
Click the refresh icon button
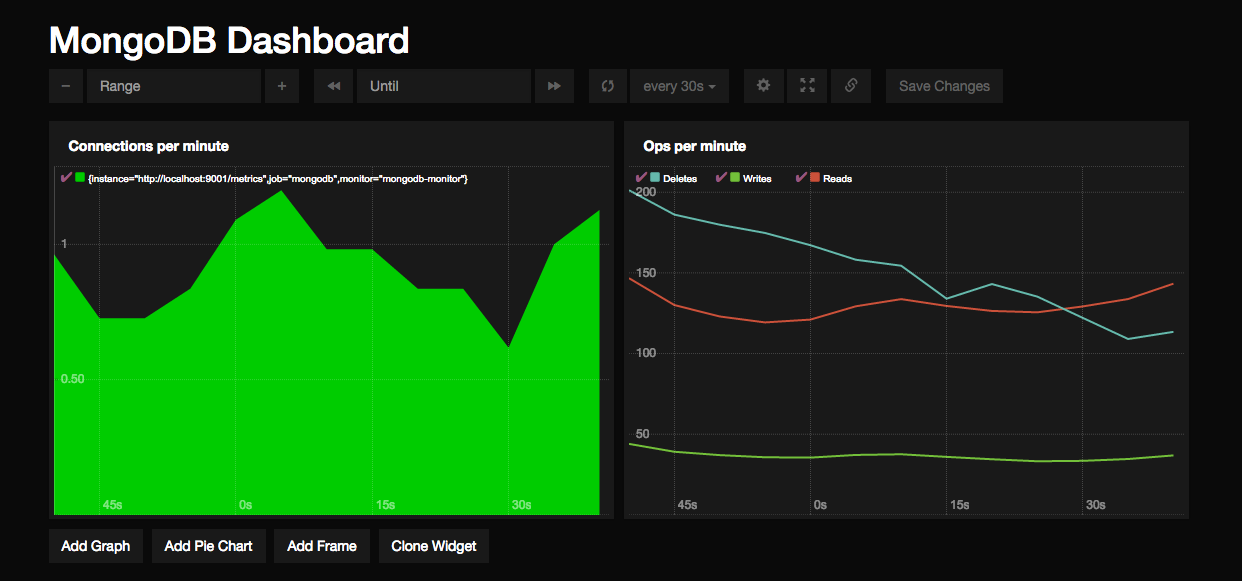pos(607,86)
